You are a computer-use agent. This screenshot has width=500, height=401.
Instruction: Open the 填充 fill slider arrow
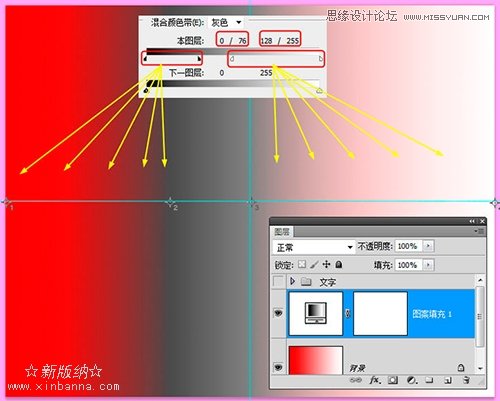(x=428, y=265)
